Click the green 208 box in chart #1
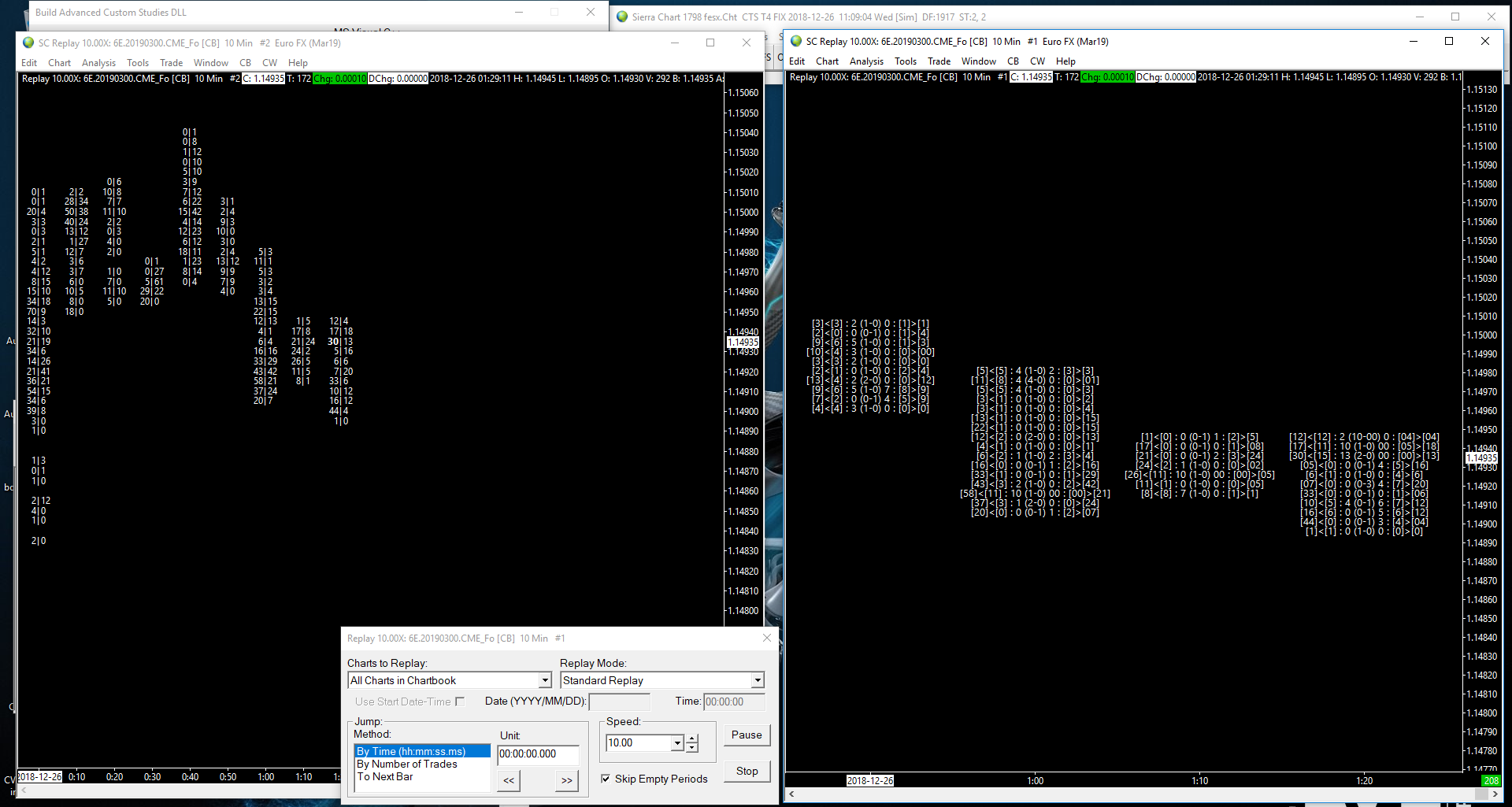This screenshot has height=807, width=1512. point(1491,781)
